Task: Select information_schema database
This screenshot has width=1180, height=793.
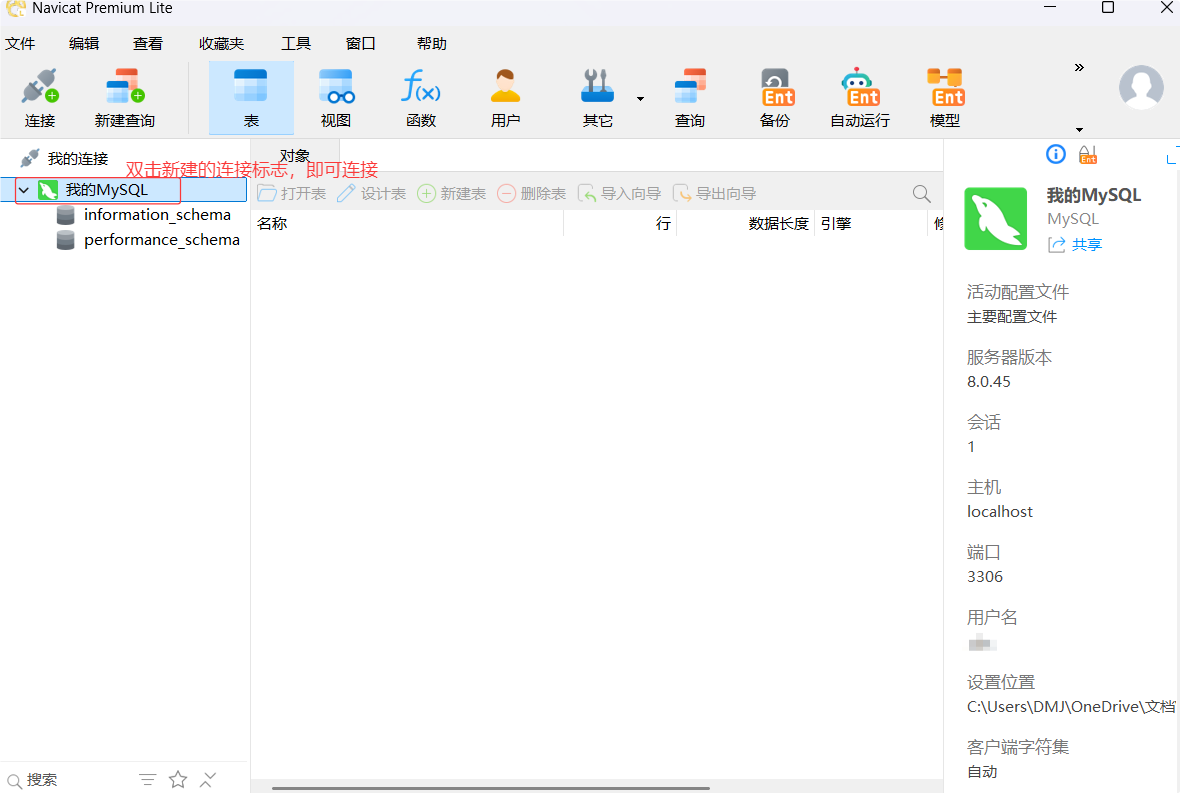Action: [x=157, y=215]
